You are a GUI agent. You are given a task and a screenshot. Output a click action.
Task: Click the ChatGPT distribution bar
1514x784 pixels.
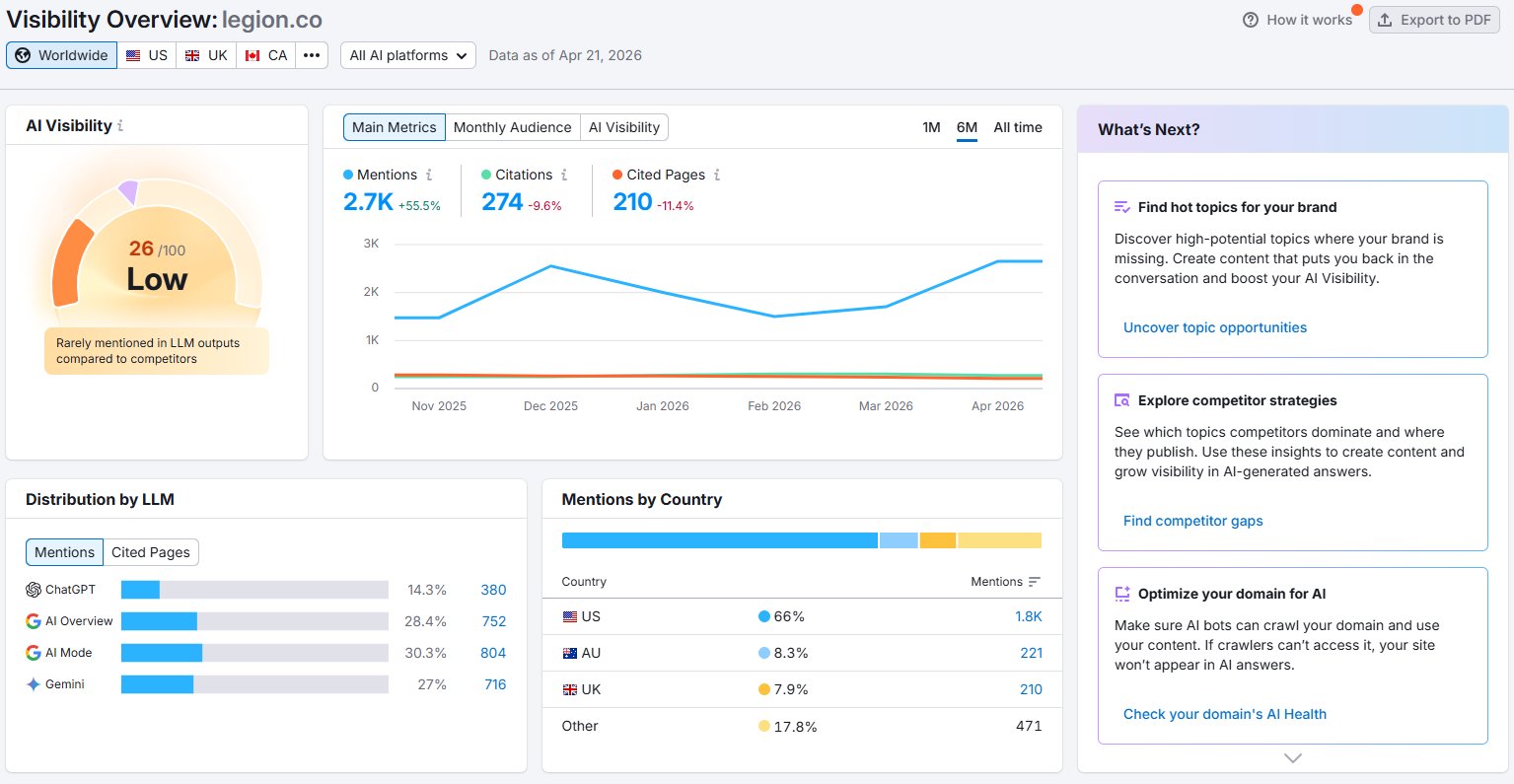pyautogui.click(x=254, y=590)
